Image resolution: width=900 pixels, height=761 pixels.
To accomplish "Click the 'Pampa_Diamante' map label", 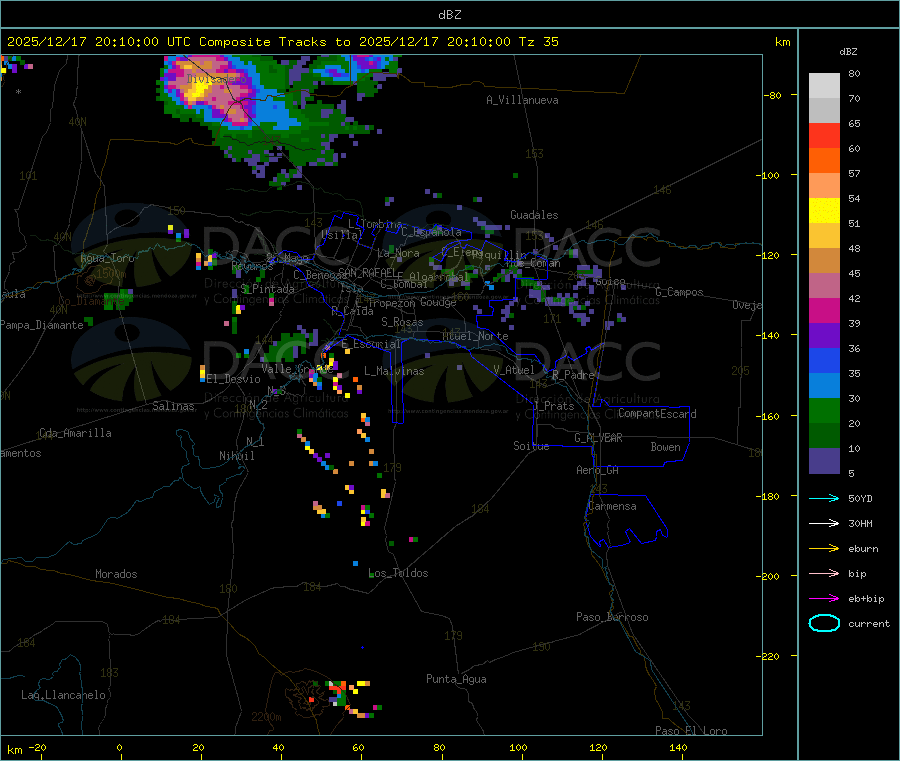I will tap(42, 325).
